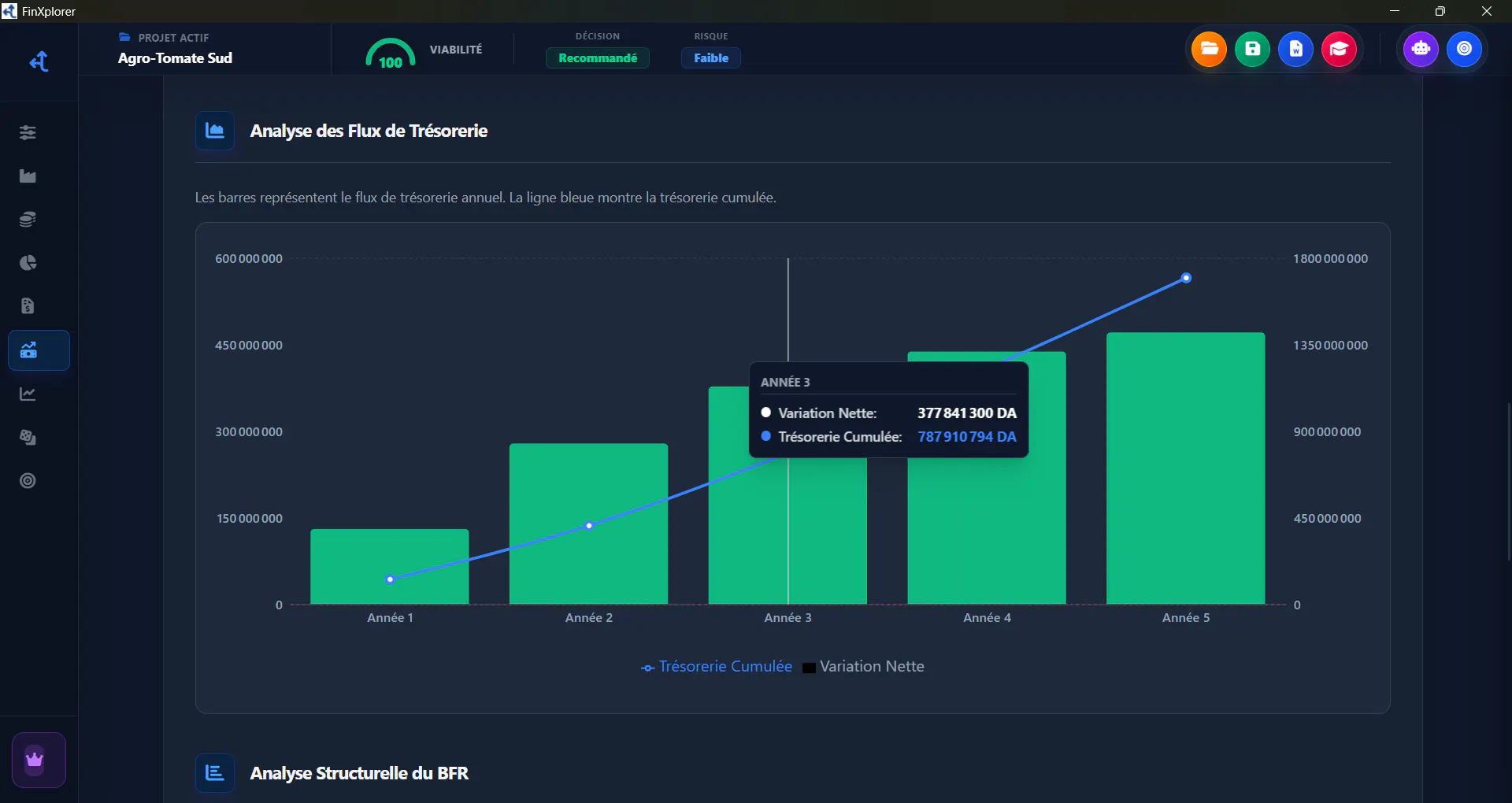Click the page vertical scrollbar
Viewport: 1512px width, 803px height.
click(x=1509, y=480)
